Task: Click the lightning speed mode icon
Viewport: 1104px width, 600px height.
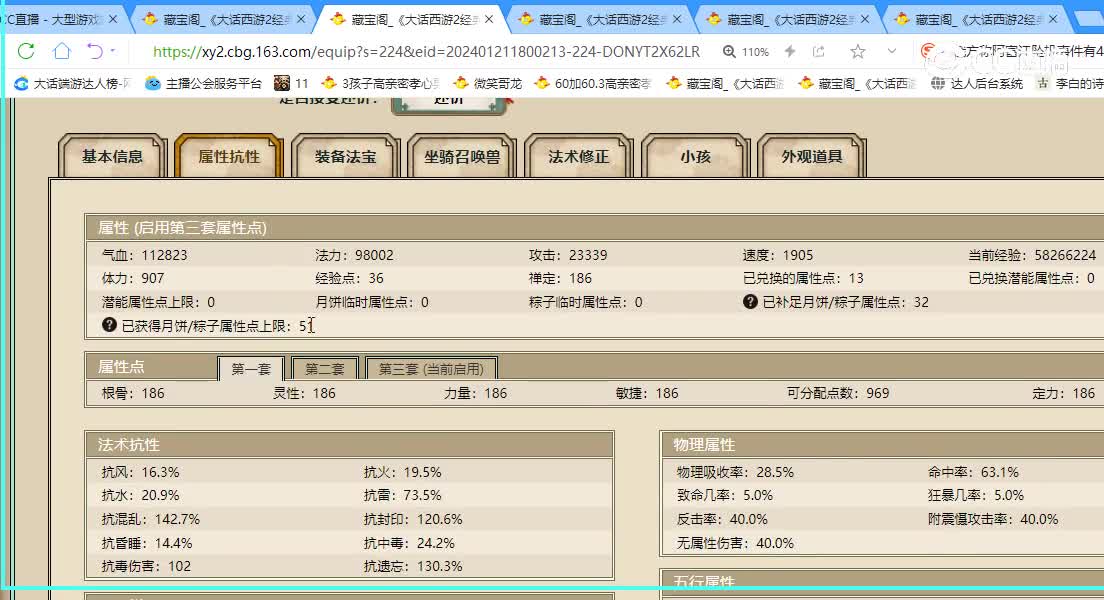Action: pos(790,51)
